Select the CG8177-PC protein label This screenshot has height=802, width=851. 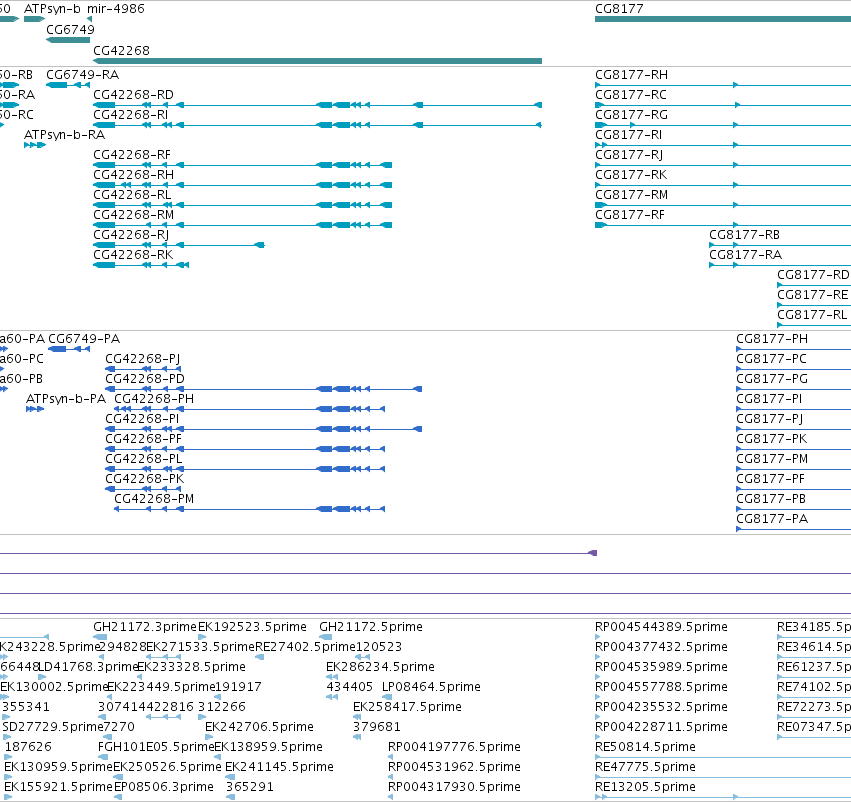(x=772, y=359)
